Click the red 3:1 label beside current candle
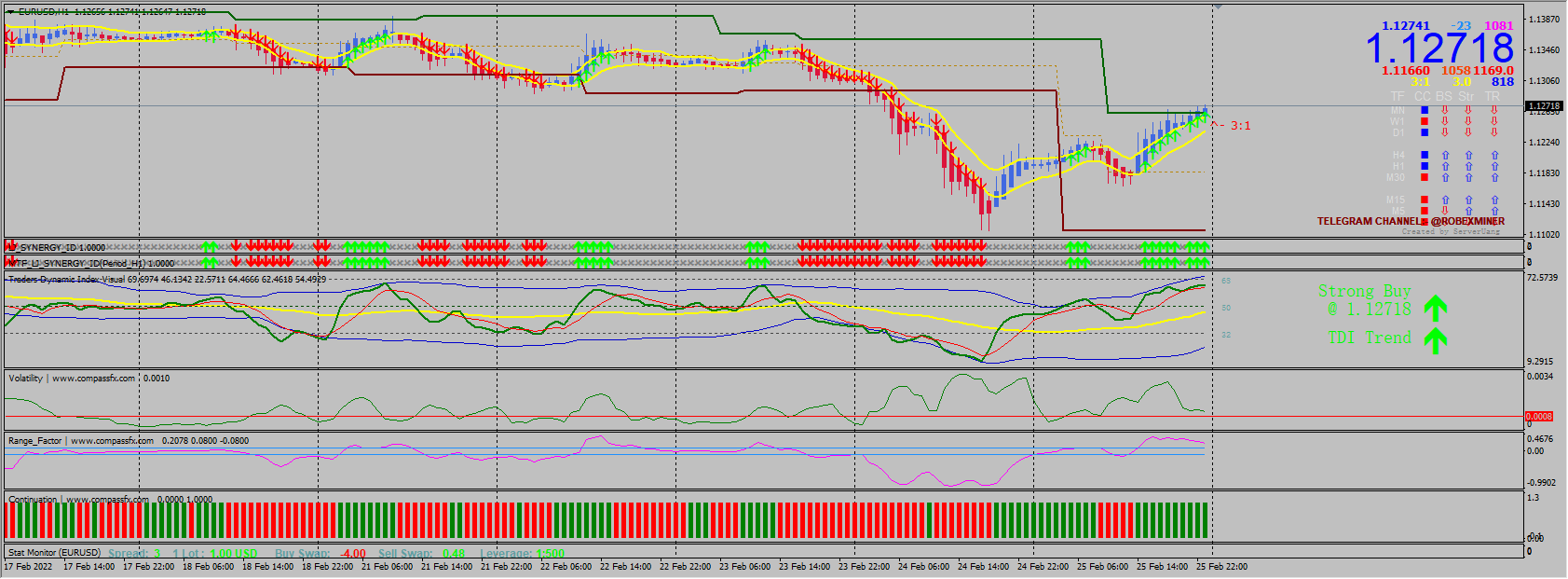 click(1240, 126)
